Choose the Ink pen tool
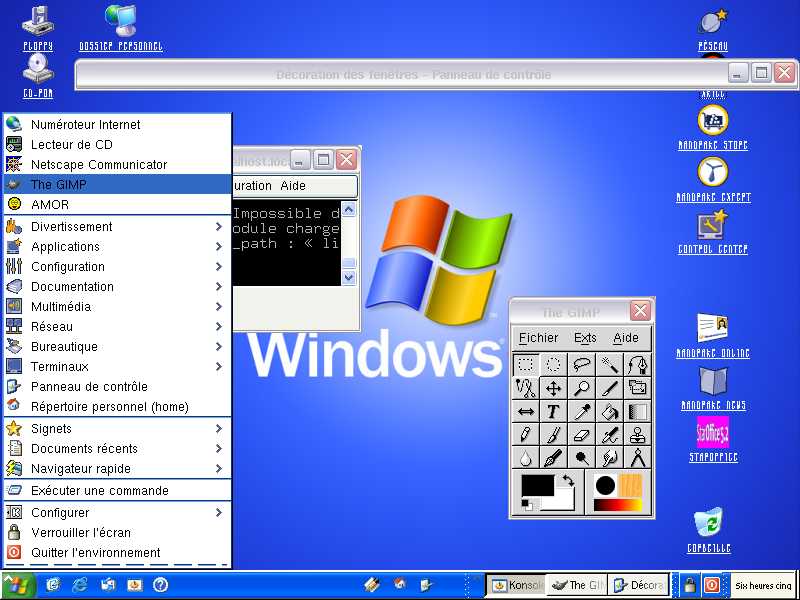The image size is (800, 600). coord(554,458)
